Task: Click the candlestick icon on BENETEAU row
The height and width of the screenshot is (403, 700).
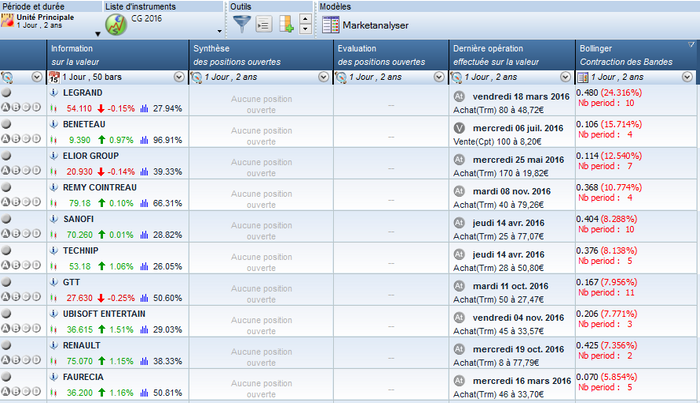Action: coord(54,140)
